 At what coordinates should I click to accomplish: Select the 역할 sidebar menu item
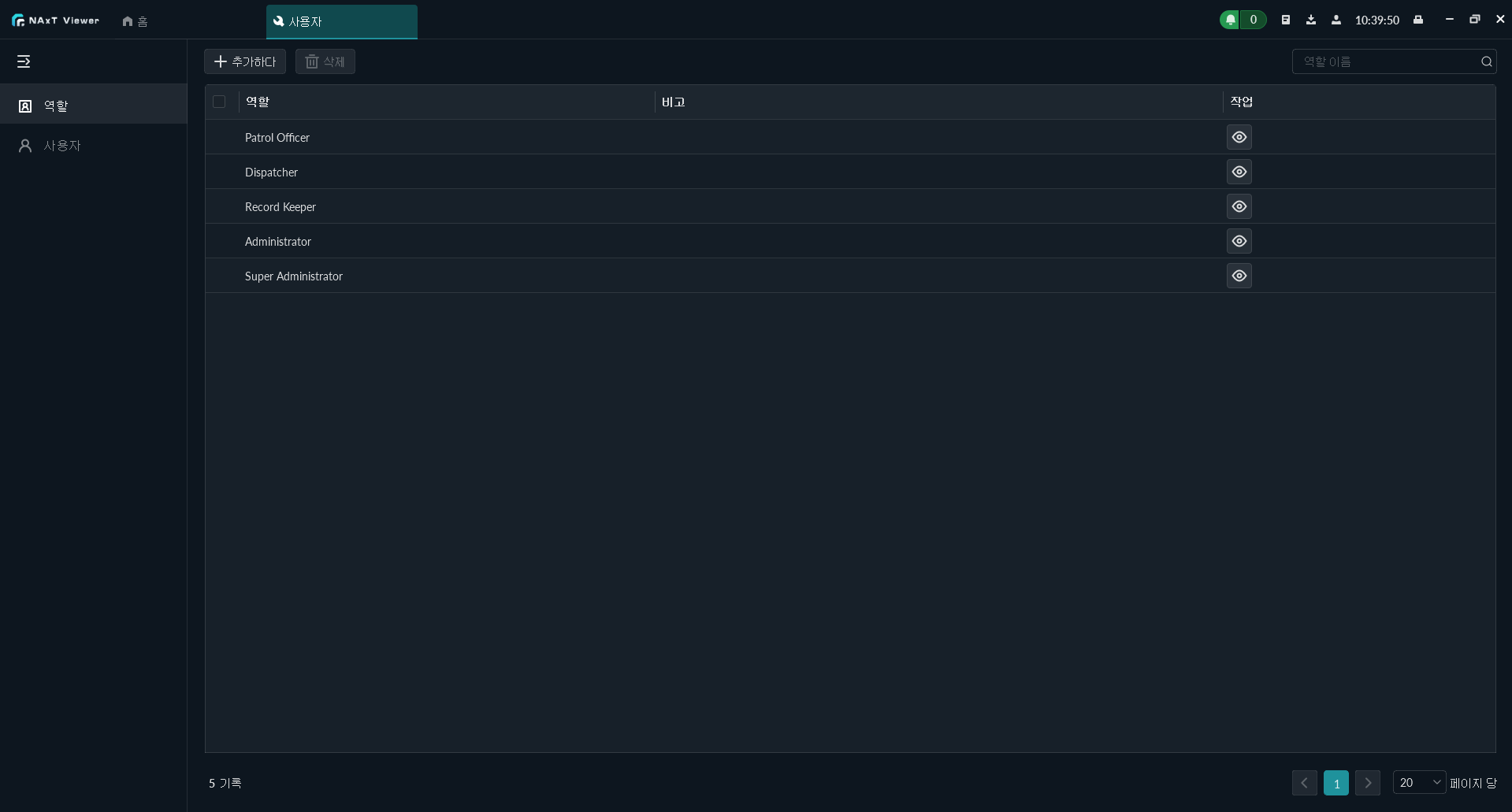click(55, 106)
